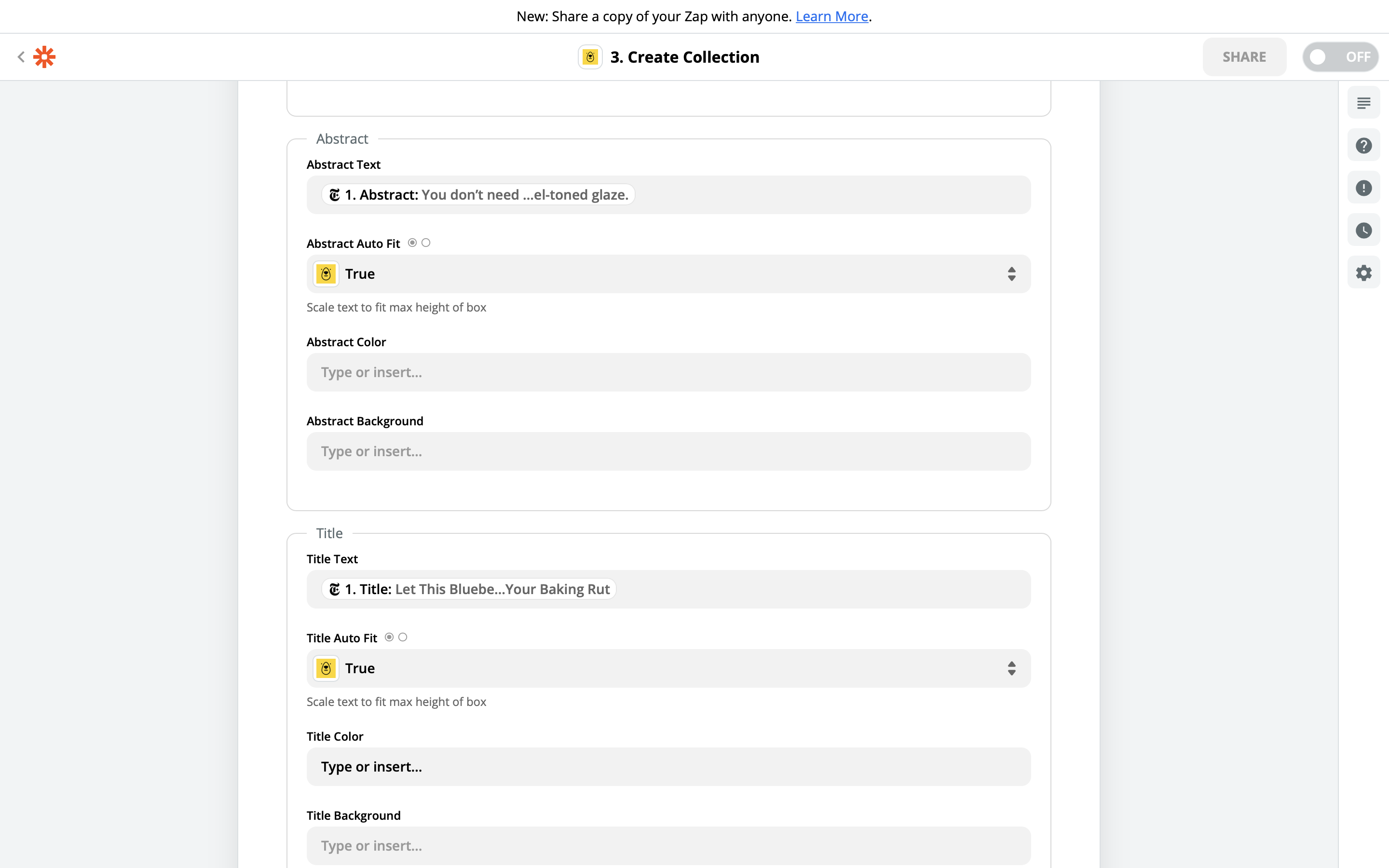This screenshot has height=868, width=1389.
Task: Open the Zap description notes icon
Action: pyautogui.click(x=1364, y=103)
